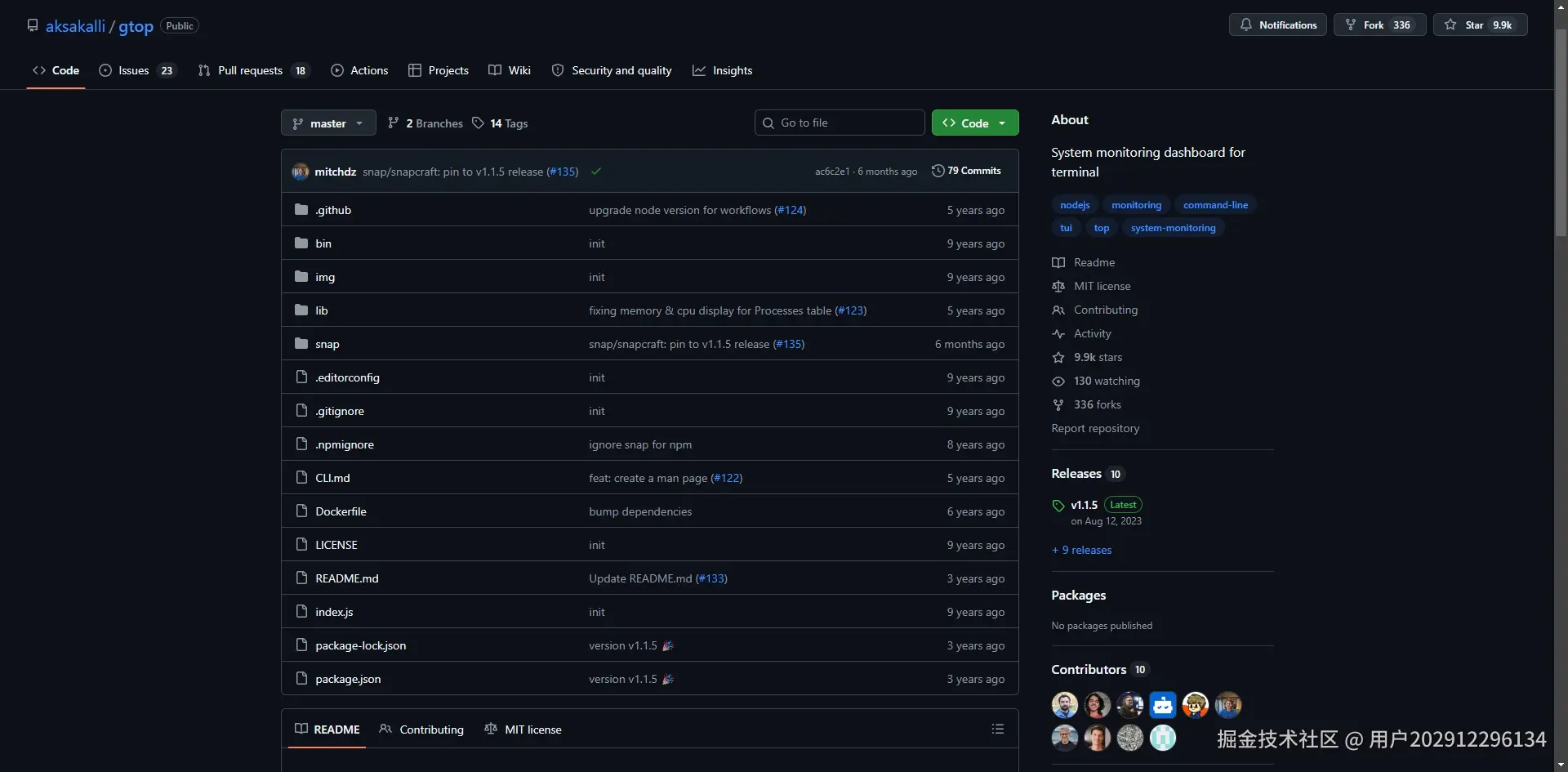
Task: Click the Dockerfile file icon
Action: coord(301,511)
